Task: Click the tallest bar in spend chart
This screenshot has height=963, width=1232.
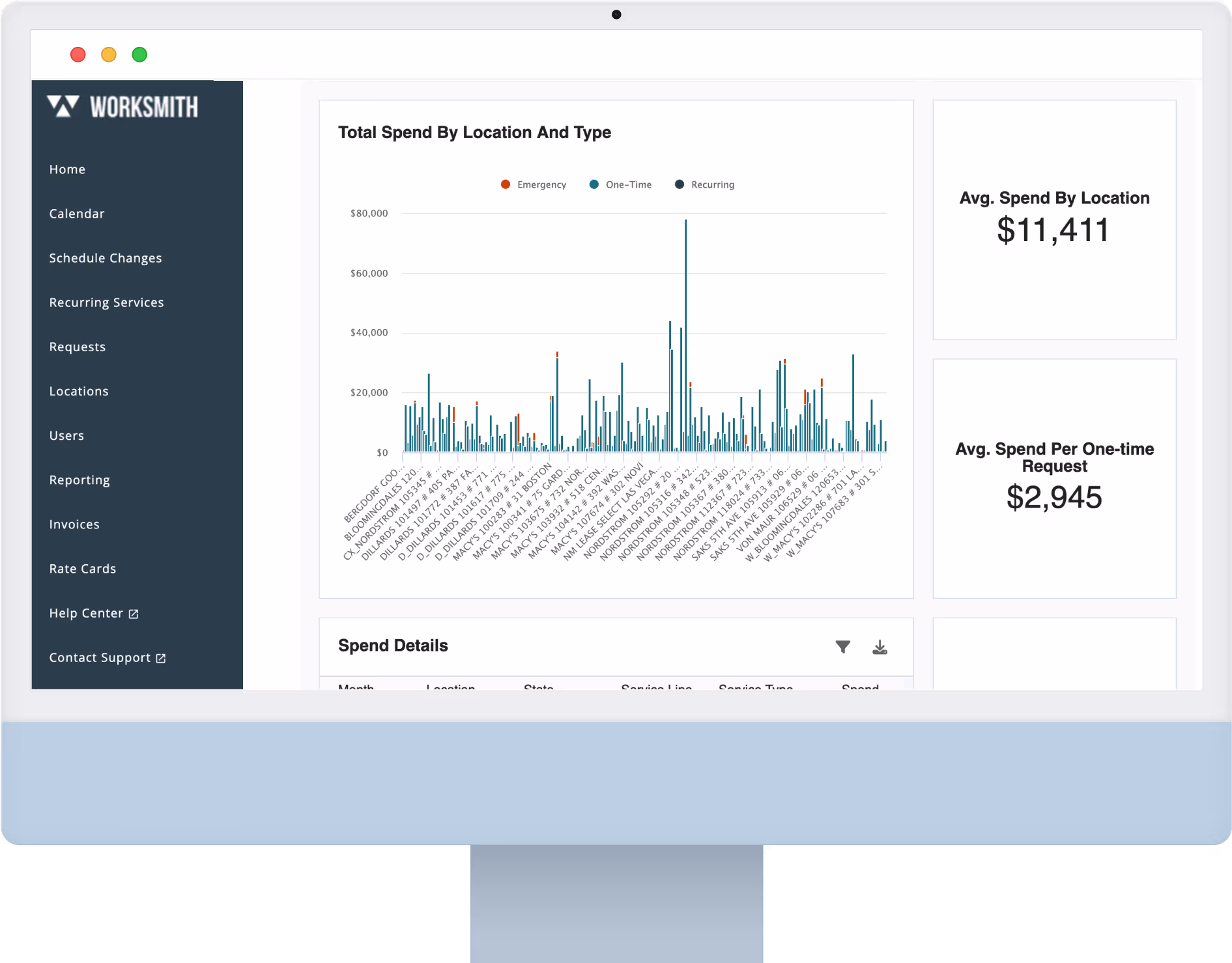Action: (x=685, y=336)
